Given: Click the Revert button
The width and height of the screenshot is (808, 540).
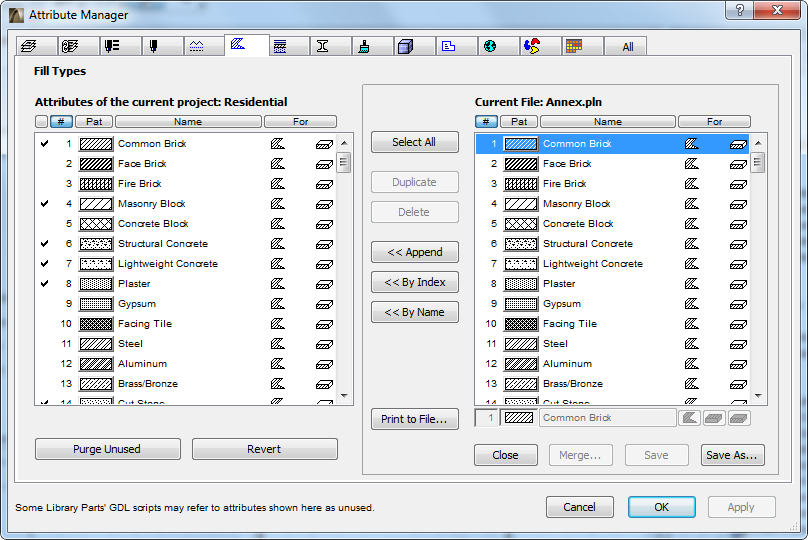Looking at the screenshot, I should pos(264,449).
